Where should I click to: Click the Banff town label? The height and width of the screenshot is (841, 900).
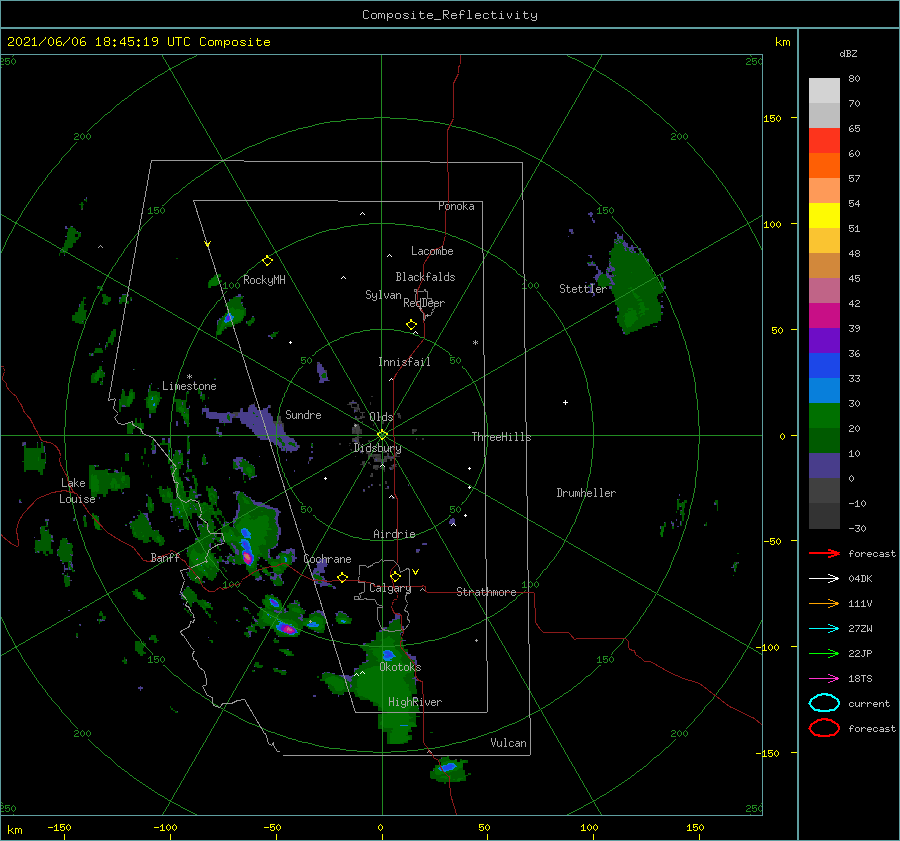(x=165, y=557)
